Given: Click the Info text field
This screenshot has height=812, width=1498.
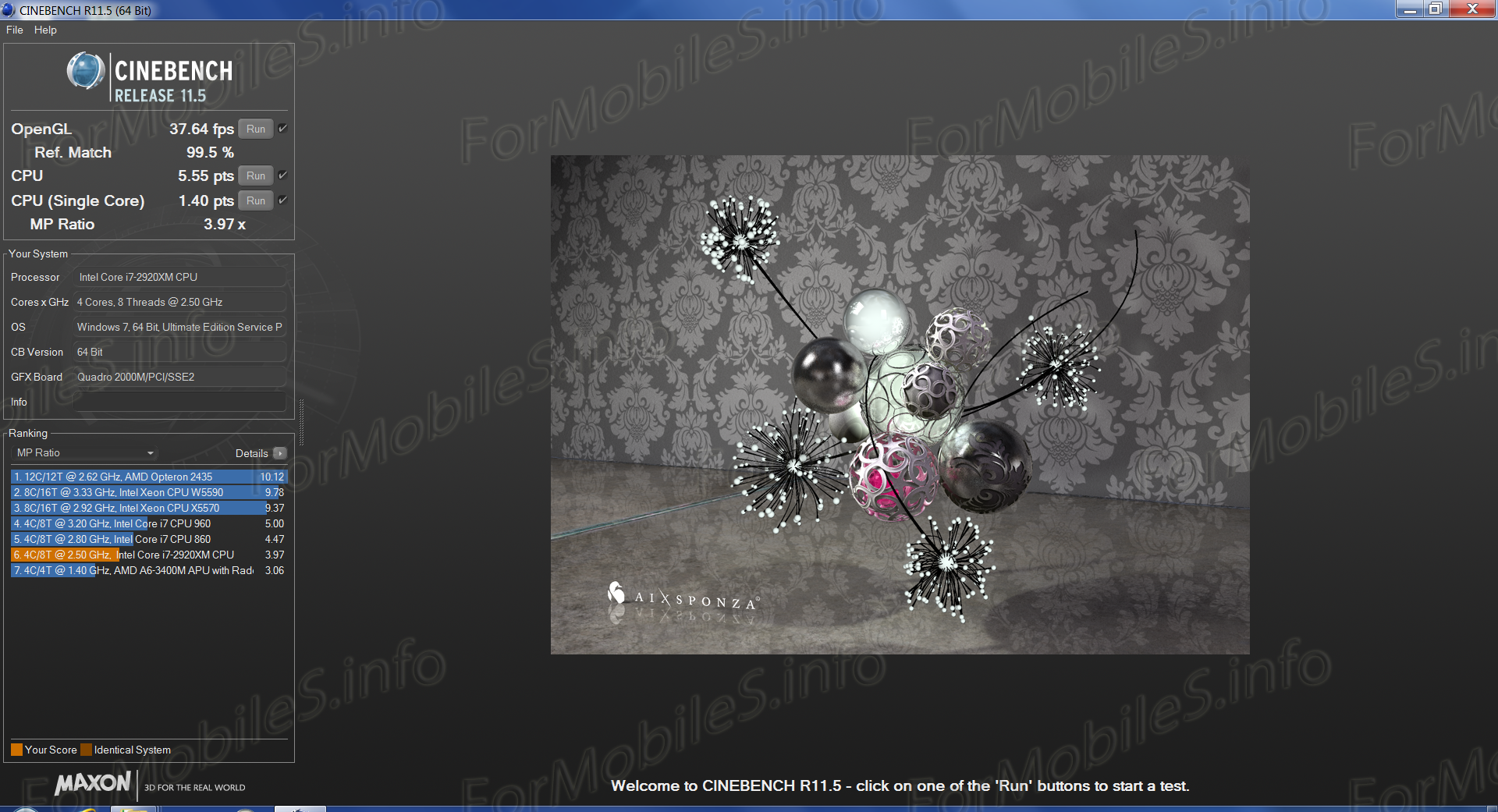Looking at the screenshot, I should (x=179, y=402).
